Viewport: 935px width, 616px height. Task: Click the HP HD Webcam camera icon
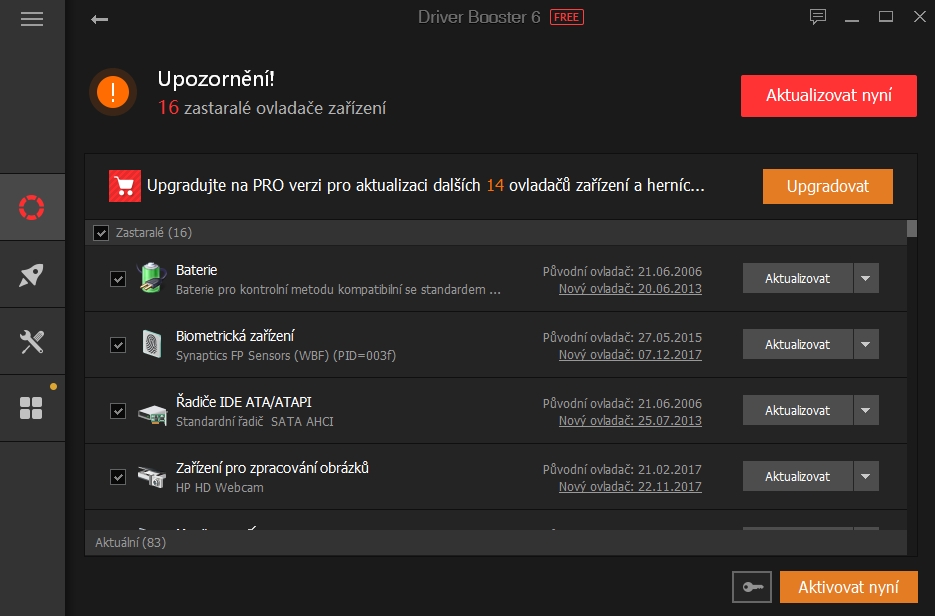click(152, 477)
